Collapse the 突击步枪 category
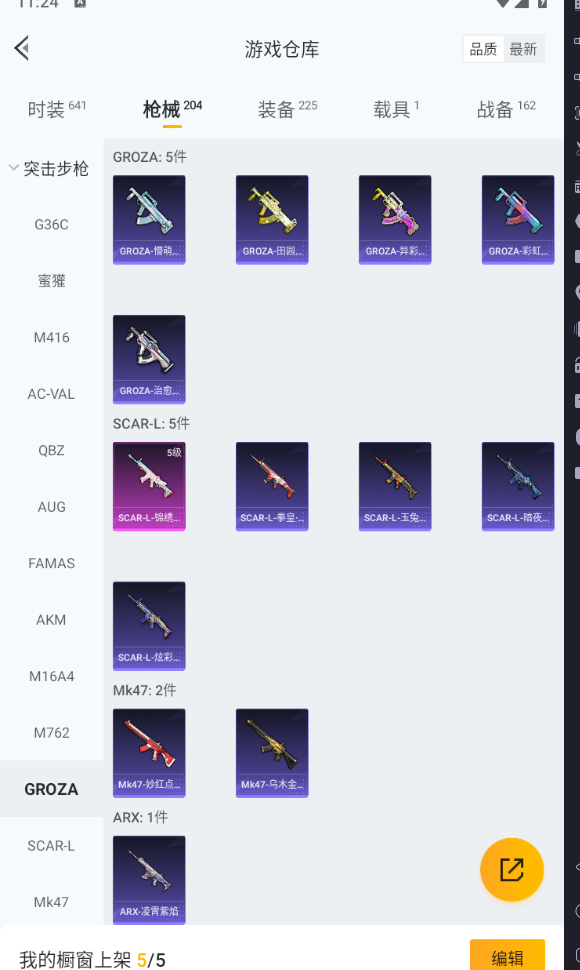This screenshot has width=580, height=970. click(49, 168)
